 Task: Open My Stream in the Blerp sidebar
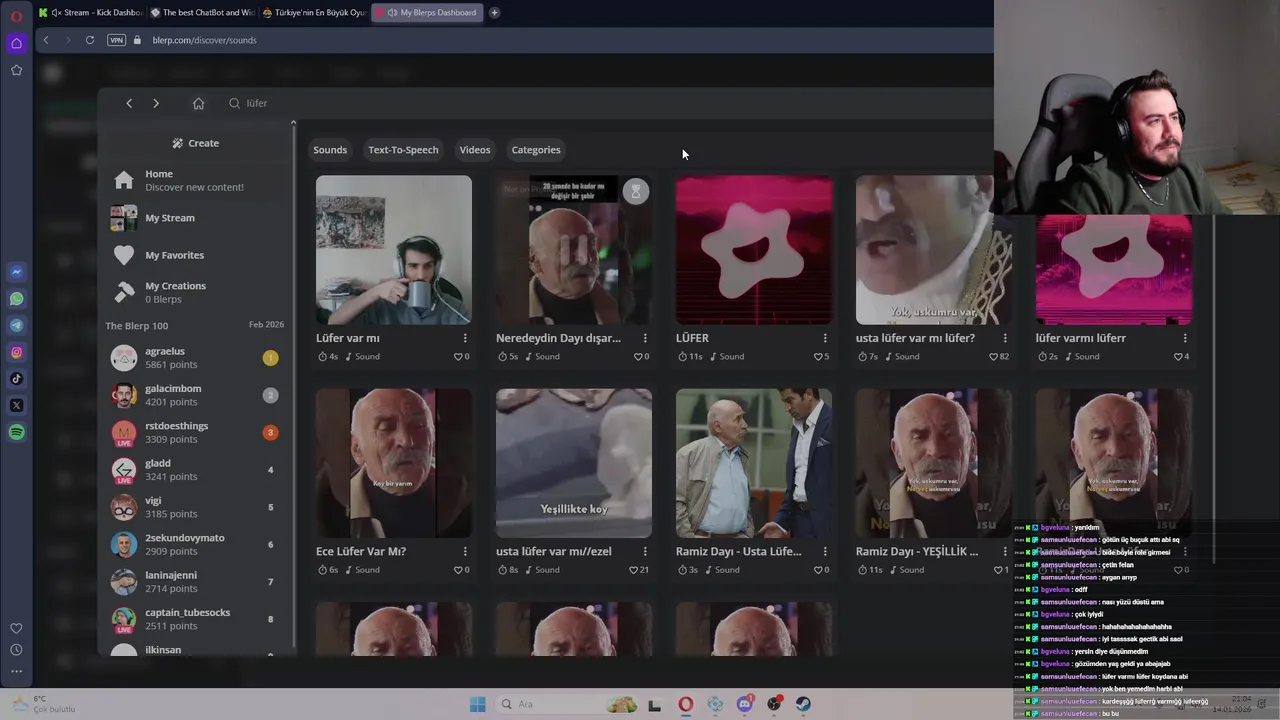point(170,218)
